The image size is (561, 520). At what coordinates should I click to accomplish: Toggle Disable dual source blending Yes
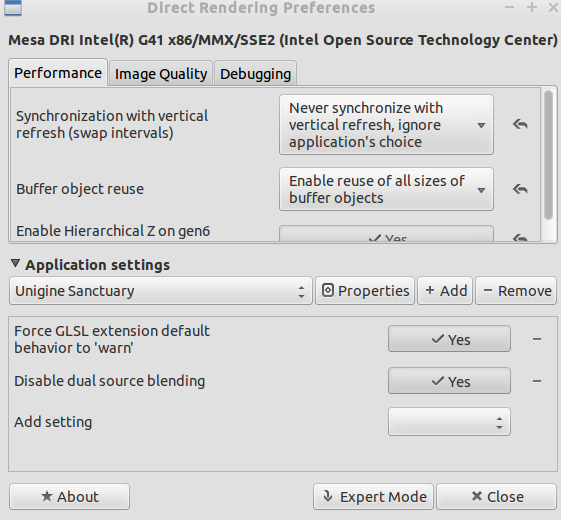coord(449,381)
